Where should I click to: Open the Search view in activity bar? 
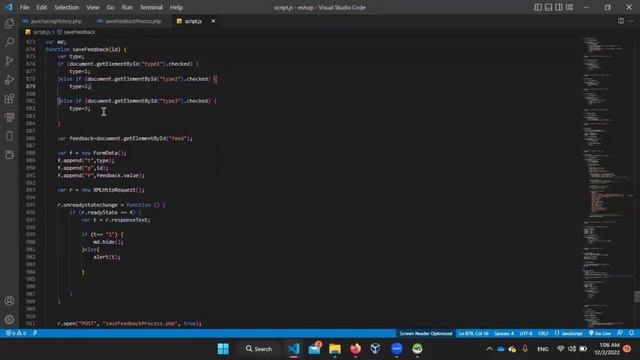(x=9, y=42)
